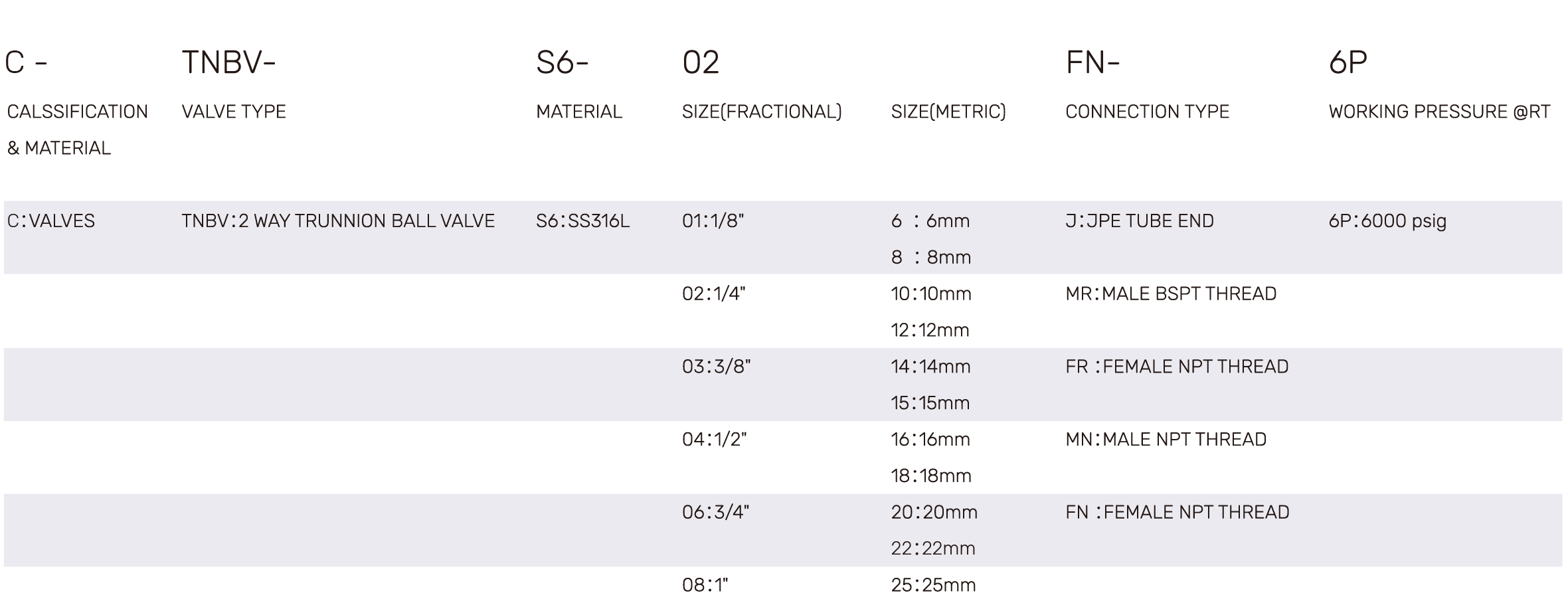Viewport: 1568px width, 613px height.
Task: Click the 01:1/8" fractional size
Action: pyautogui.click(x=713, y=220)
